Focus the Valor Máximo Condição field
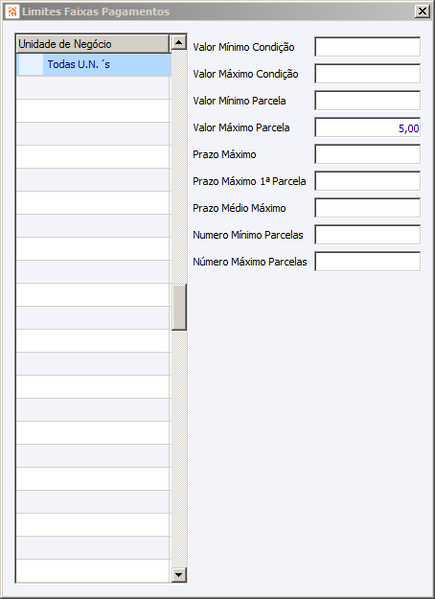 click(x=367, y=74)
